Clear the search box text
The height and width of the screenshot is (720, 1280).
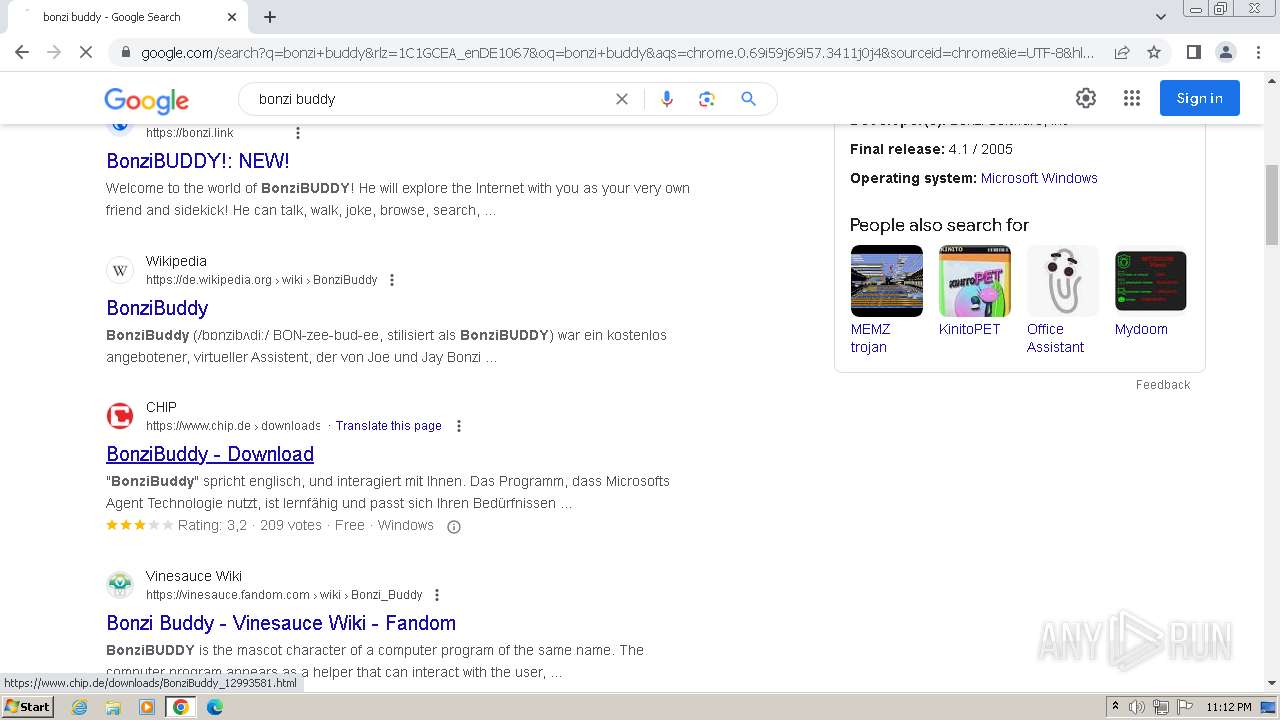click(x=622, y=99)
